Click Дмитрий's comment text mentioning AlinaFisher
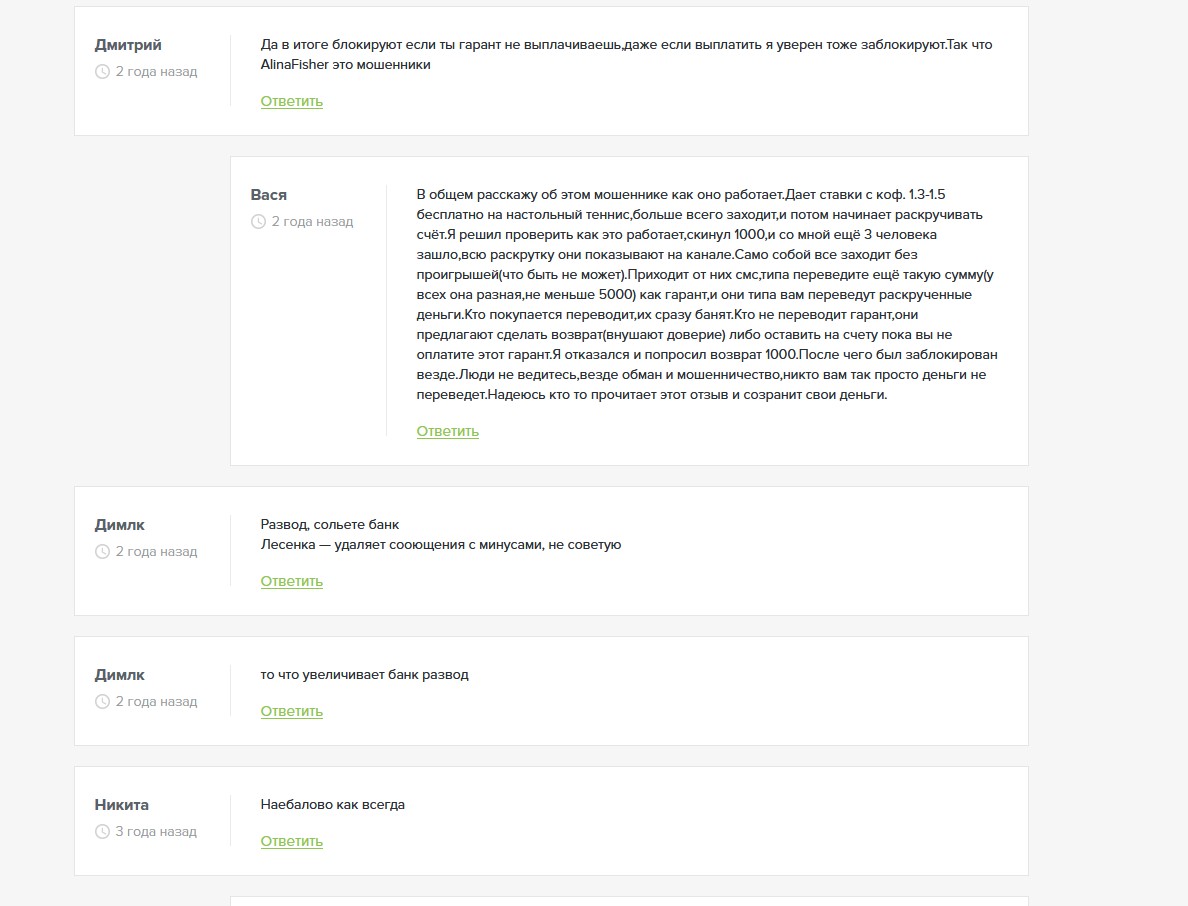 pyautogui.click(x=626, y=55)
